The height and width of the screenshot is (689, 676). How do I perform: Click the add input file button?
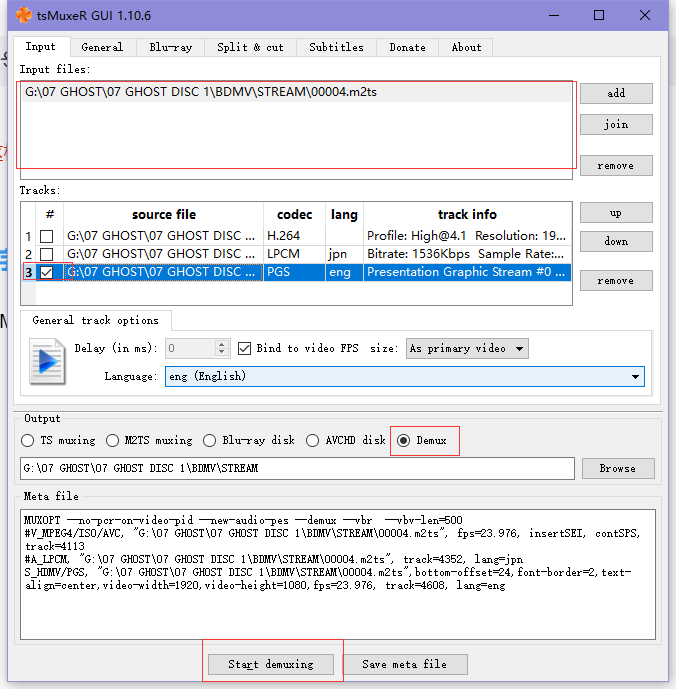[616, 93]
